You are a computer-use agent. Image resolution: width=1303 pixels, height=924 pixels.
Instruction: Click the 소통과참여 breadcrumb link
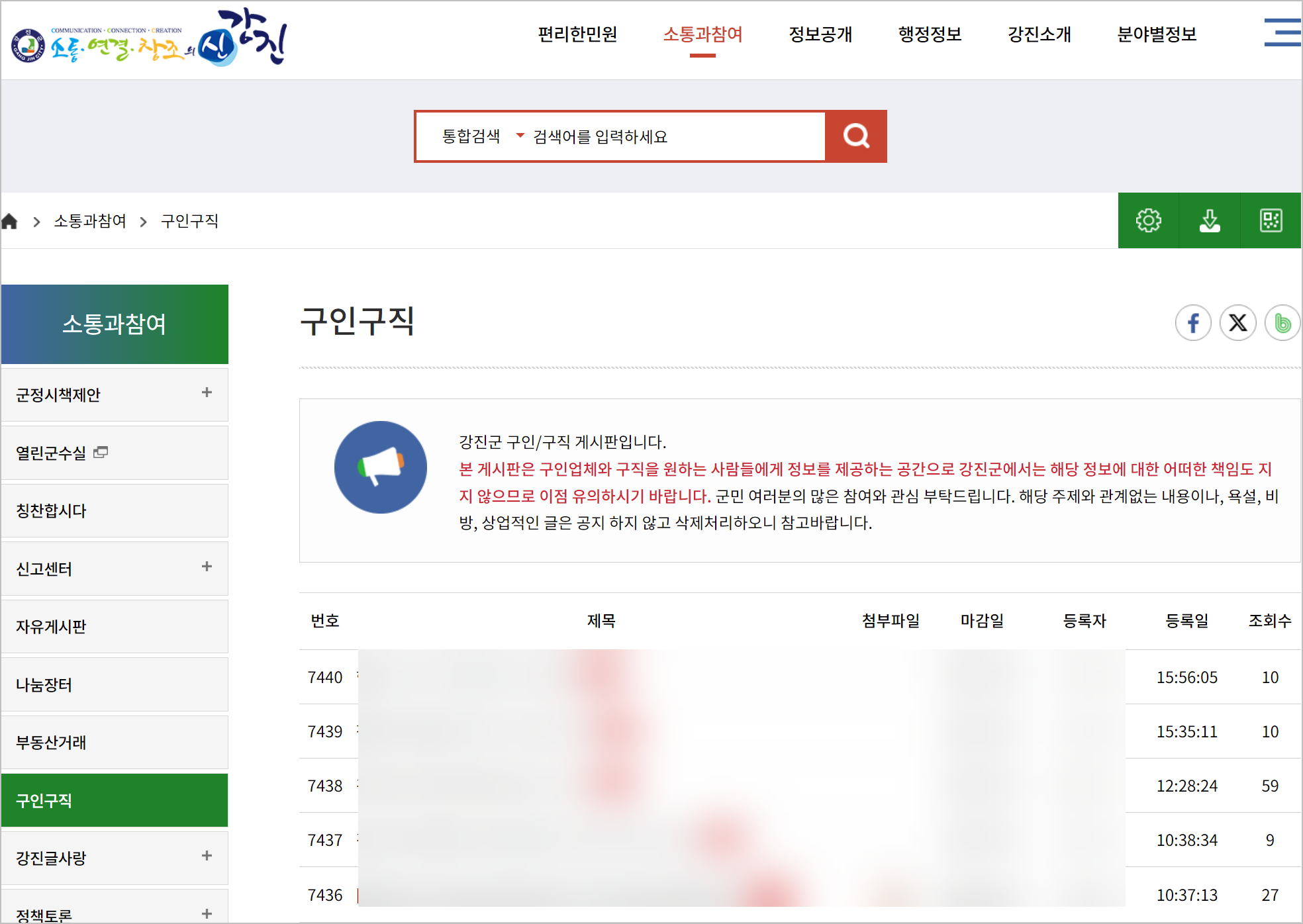click(x=90, y=221)
